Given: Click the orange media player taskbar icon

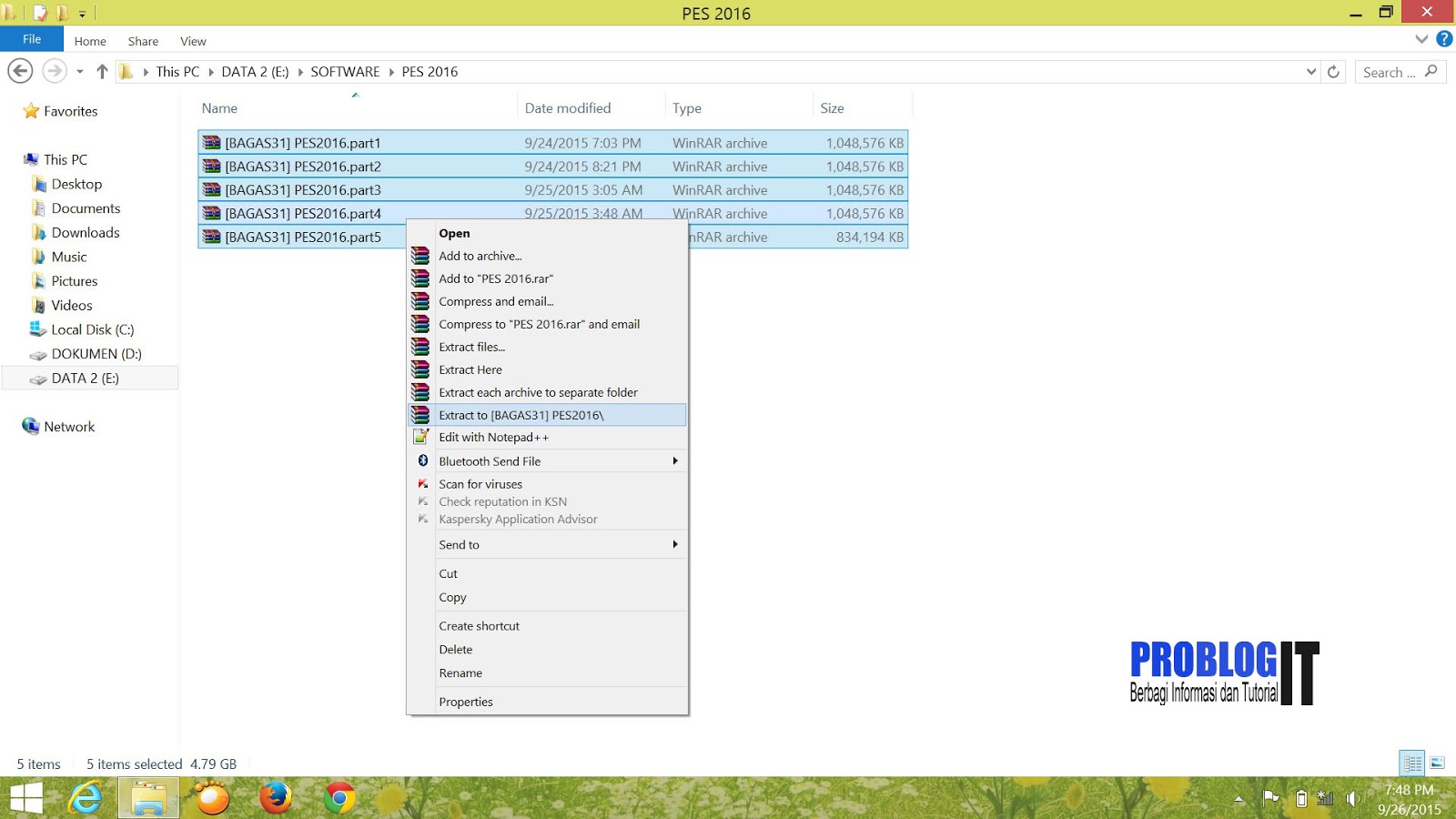Looking at the screenshot, I should click(212, 799).
